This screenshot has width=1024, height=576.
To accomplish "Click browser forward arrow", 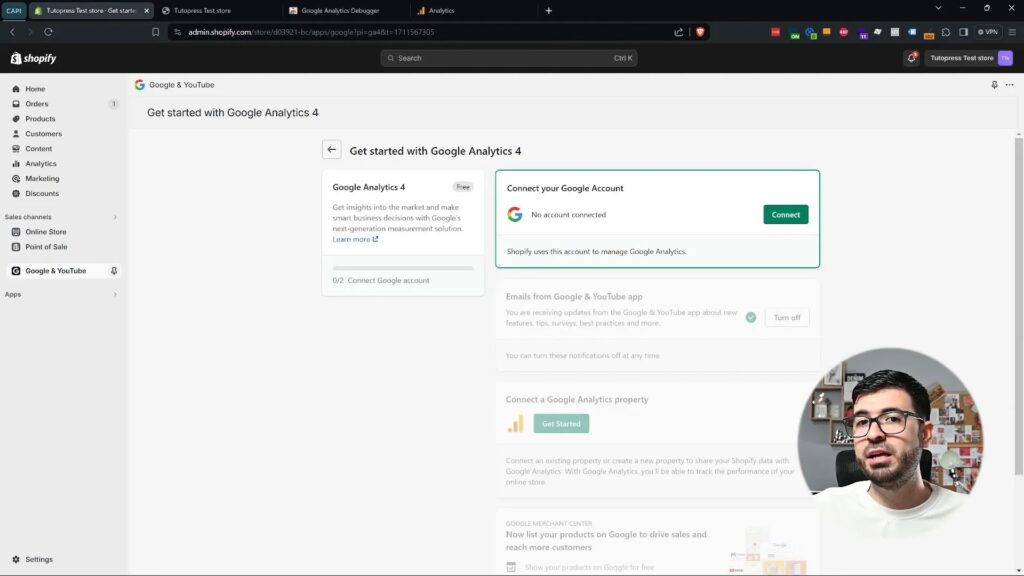I will (x=30, y=32).
